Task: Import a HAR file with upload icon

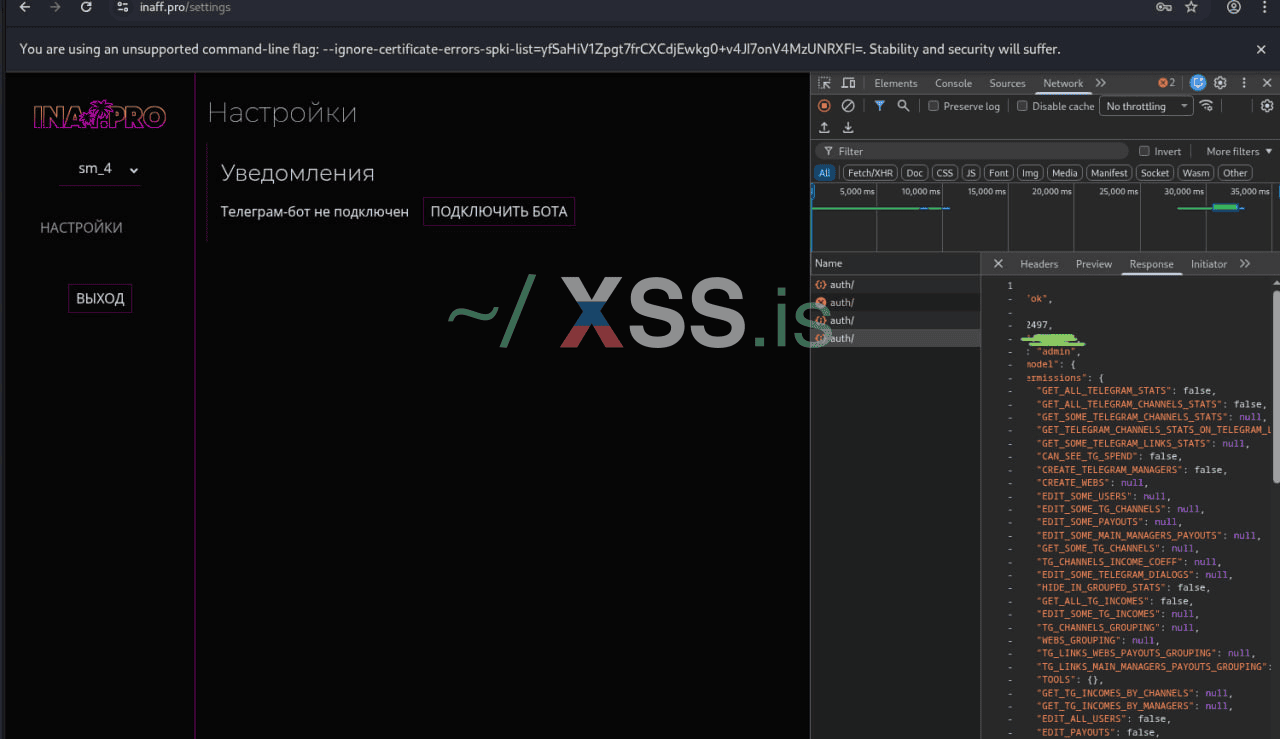Action: (x=824, y=128)
